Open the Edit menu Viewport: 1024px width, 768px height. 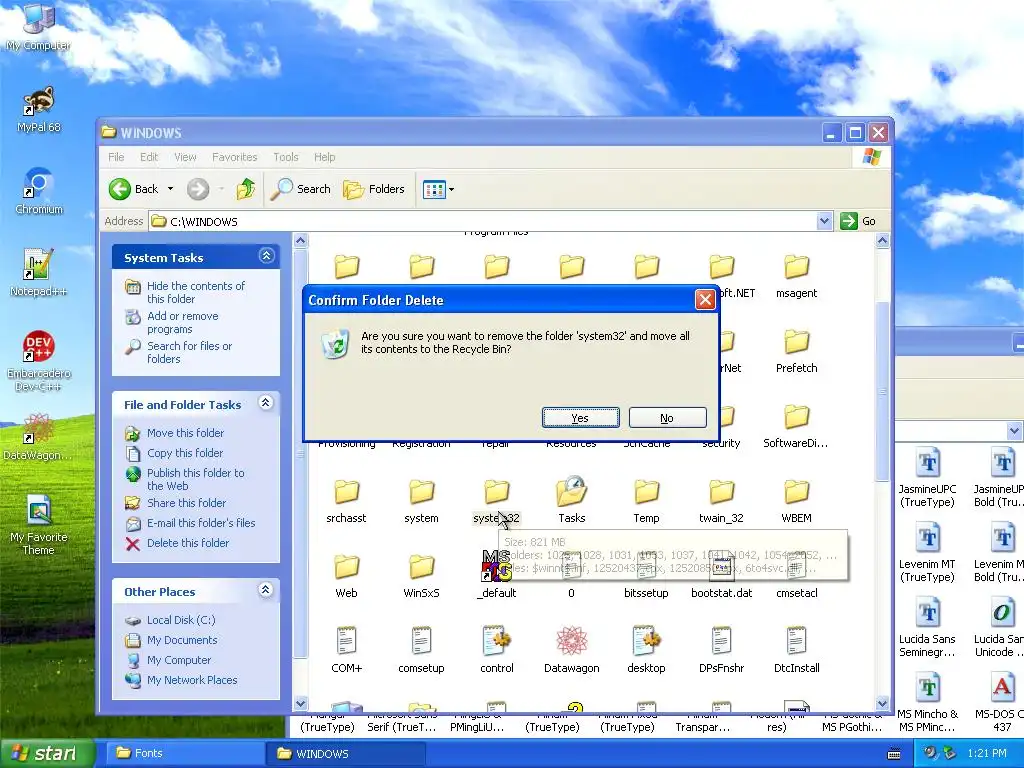[x=149, y=157]
